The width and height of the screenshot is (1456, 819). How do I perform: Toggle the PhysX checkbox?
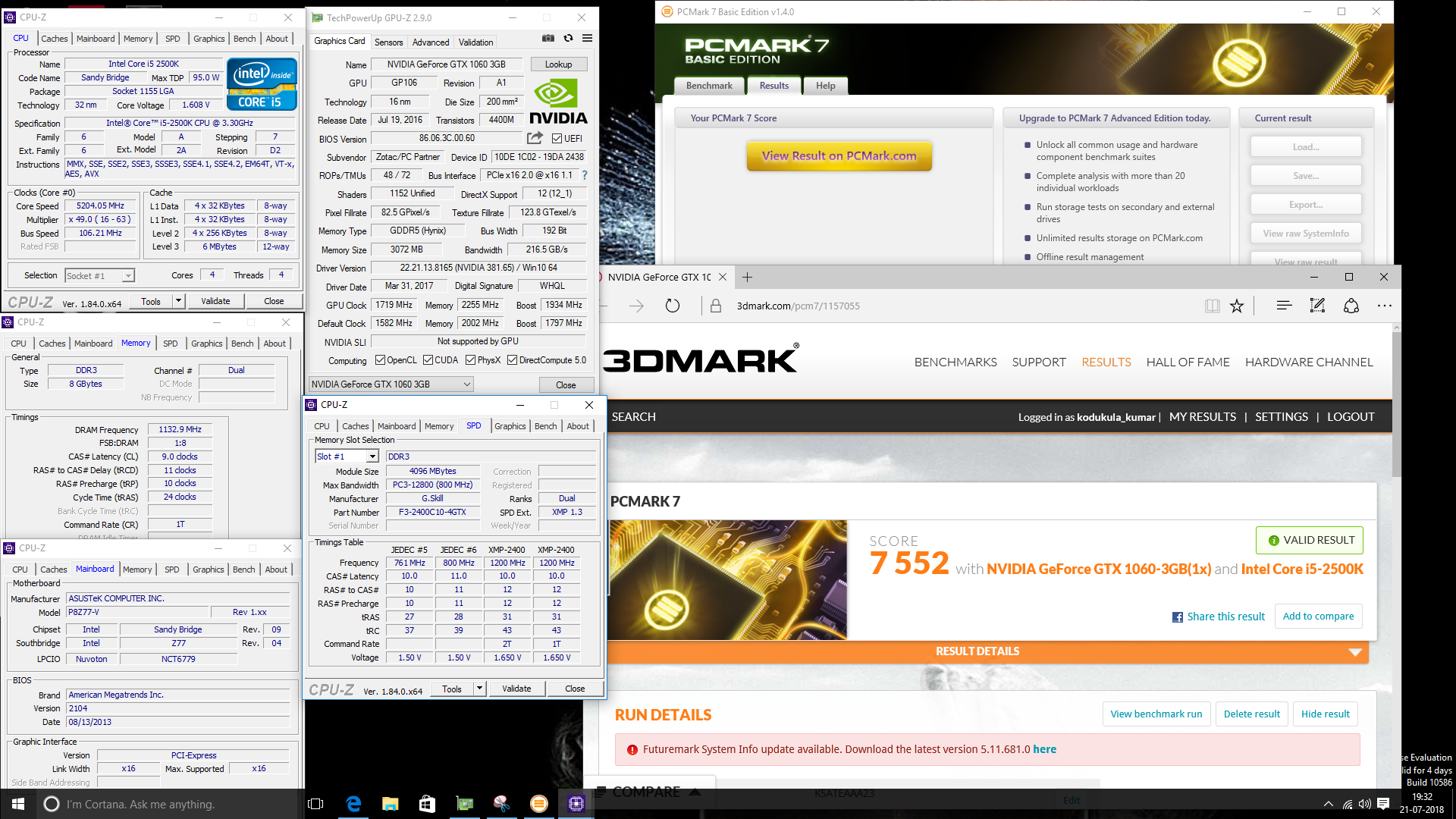coord(470,360)
